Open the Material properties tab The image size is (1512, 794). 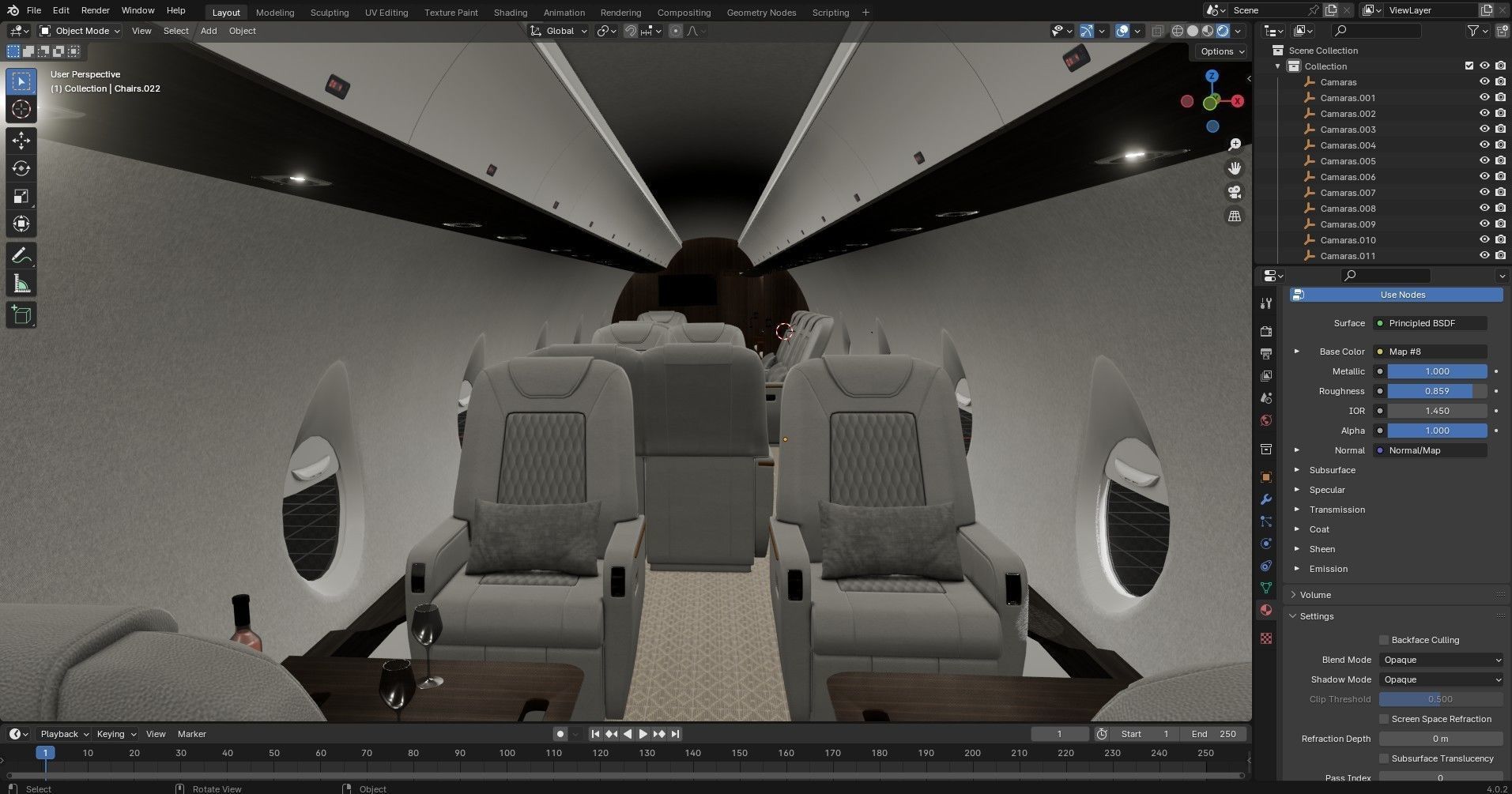point(1266,610)
